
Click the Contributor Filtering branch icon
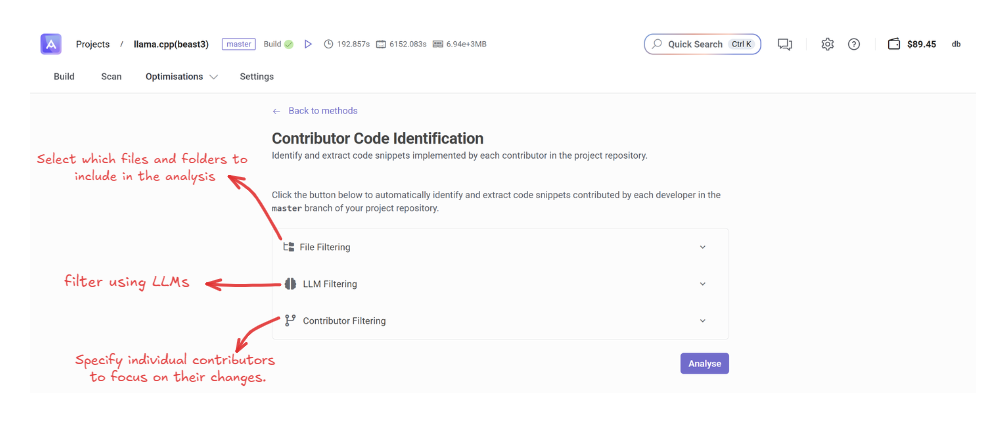pos(290,321)
